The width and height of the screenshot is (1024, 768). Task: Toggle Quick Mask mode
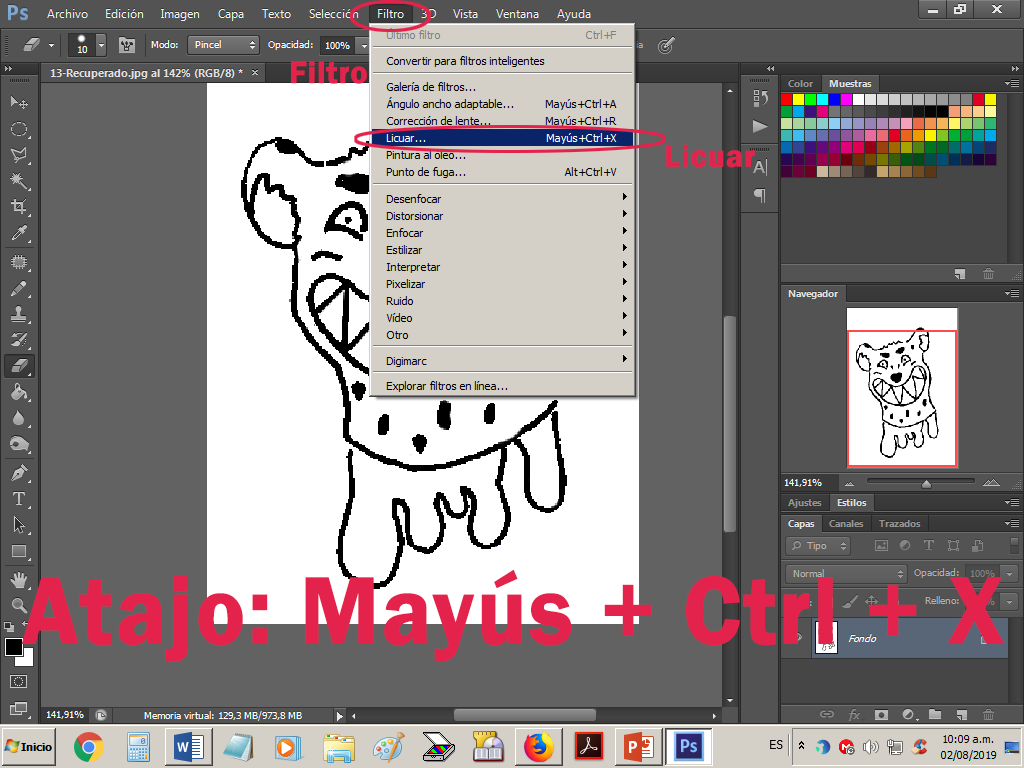click(19, 682)
